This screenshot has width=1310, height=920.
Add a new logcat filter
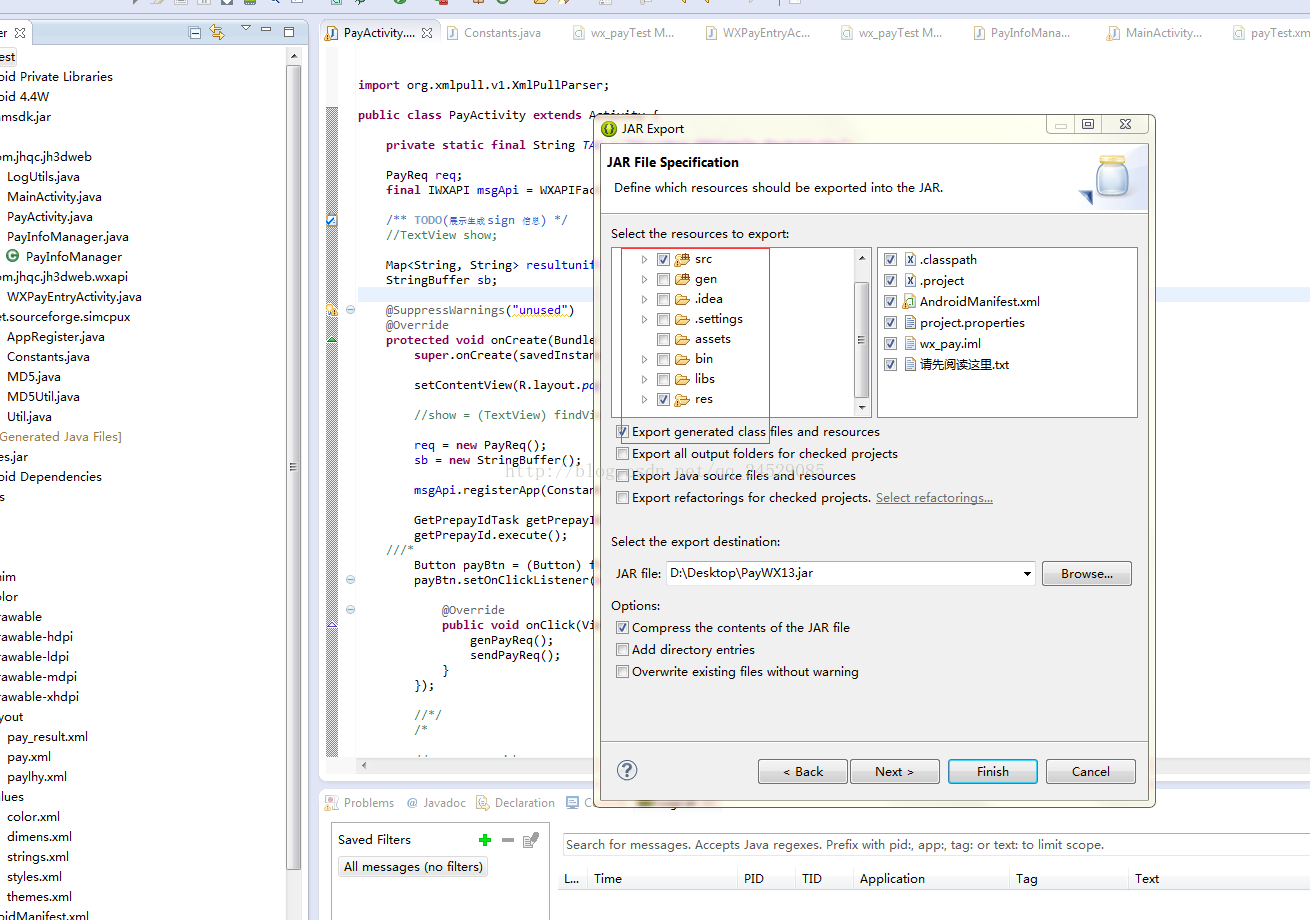pos(485,840)
